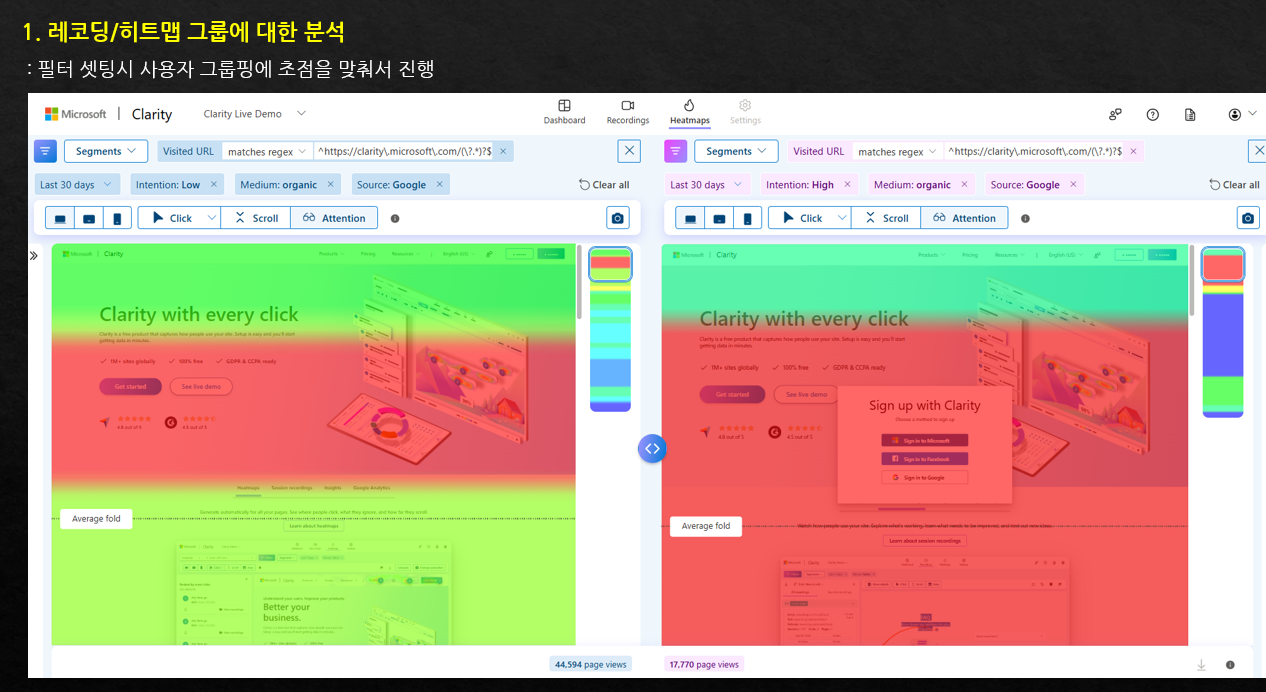
Task: Click the Average fold marker on left heatmap
Action: point(96,518)
